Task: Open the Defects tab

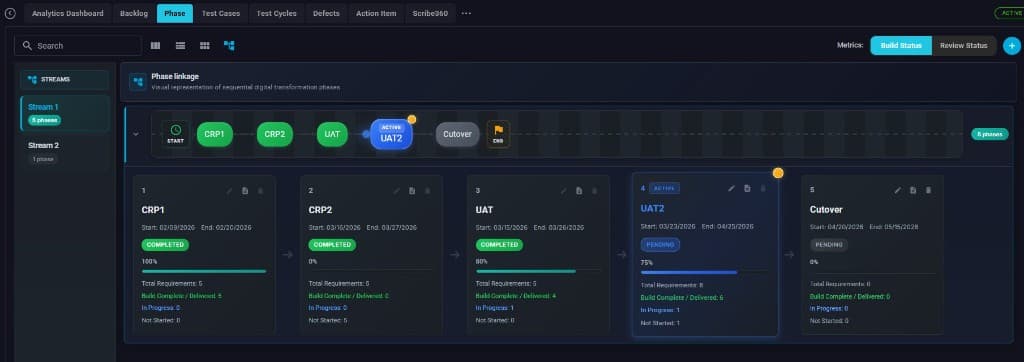Action: tap(327, 13)
